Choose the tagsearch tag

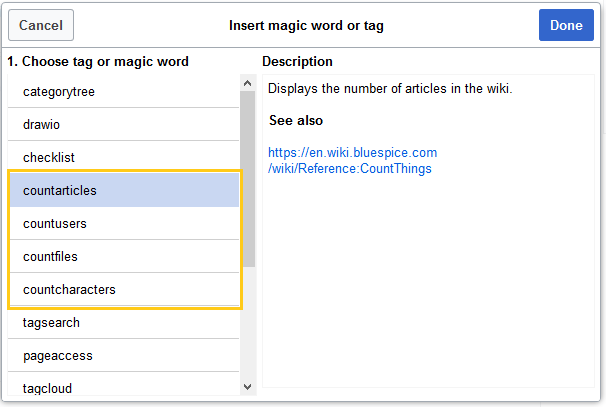[123, 323]
